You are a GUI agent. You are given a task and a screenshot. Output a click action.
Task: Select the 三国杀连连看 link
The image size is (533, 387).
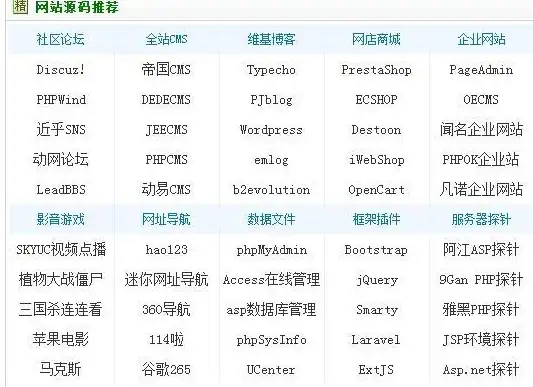tap(61, 309)
